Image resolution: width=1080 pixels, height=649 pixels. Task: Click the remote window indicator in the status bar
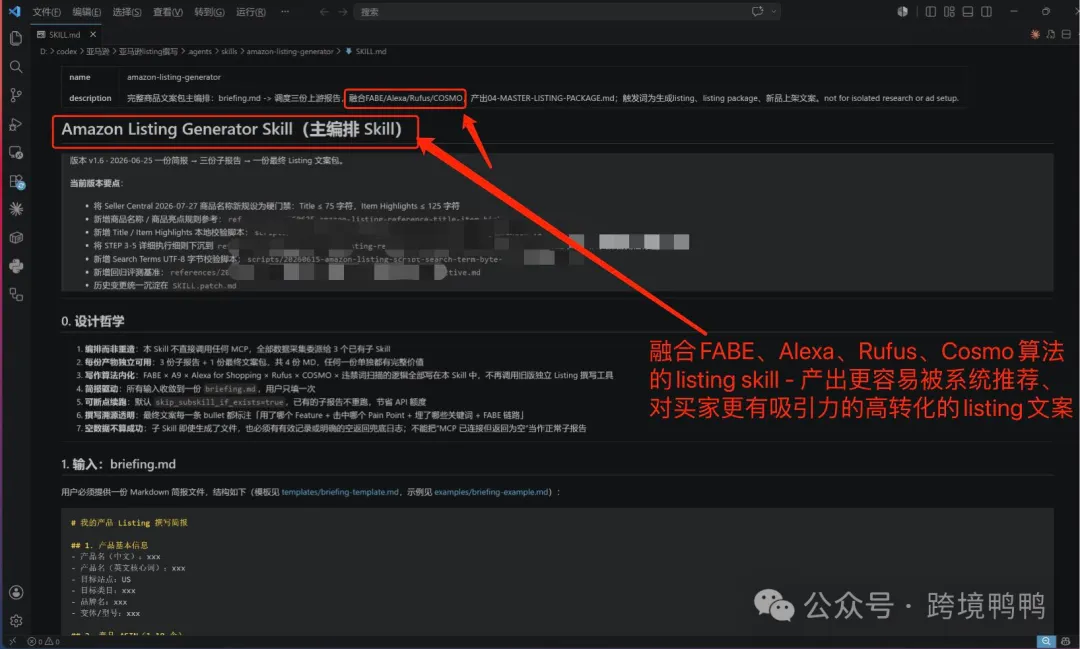[12, 641]
